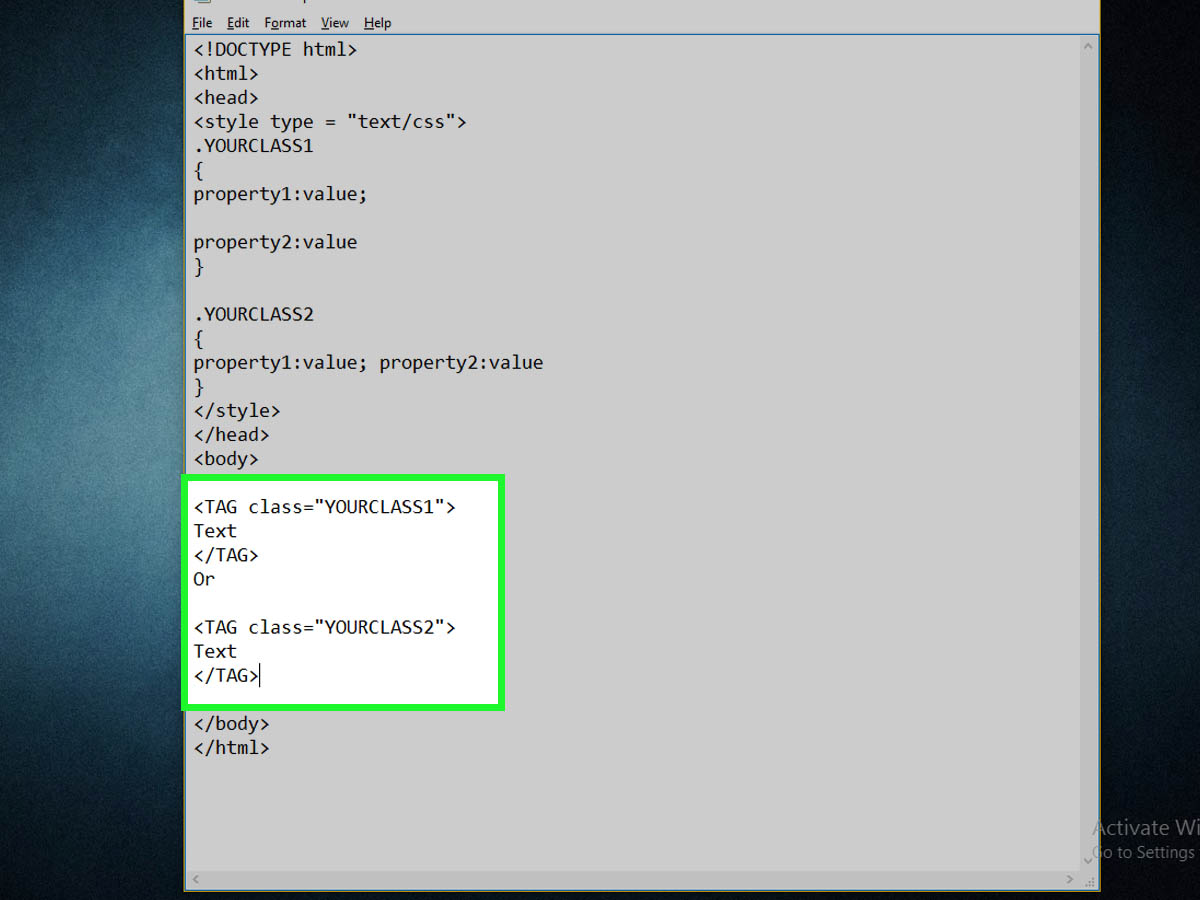Viewport: 1200px width, 900px height.
Task: Place cursor on the closing </style> tag
Action: (x=237, y=411)
